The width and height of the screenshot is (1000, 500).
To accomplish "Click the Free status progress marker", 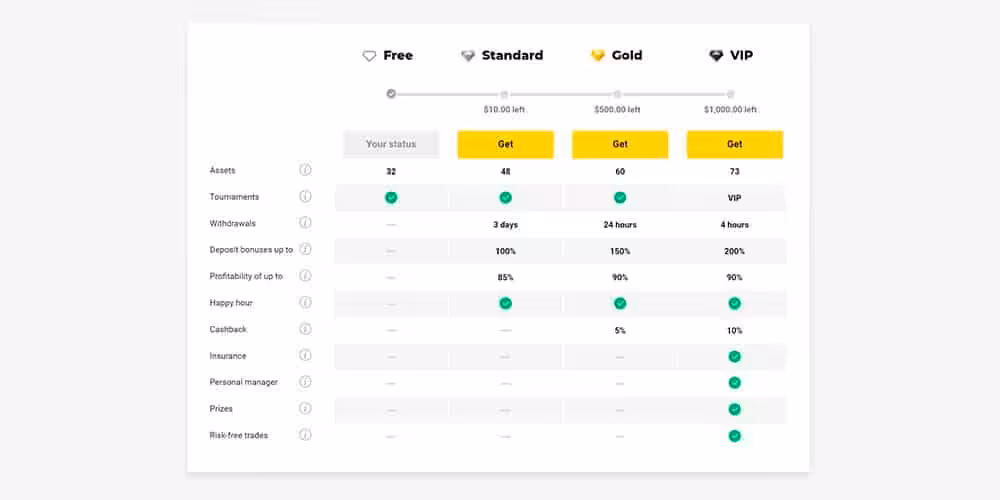I will [391, 94].
